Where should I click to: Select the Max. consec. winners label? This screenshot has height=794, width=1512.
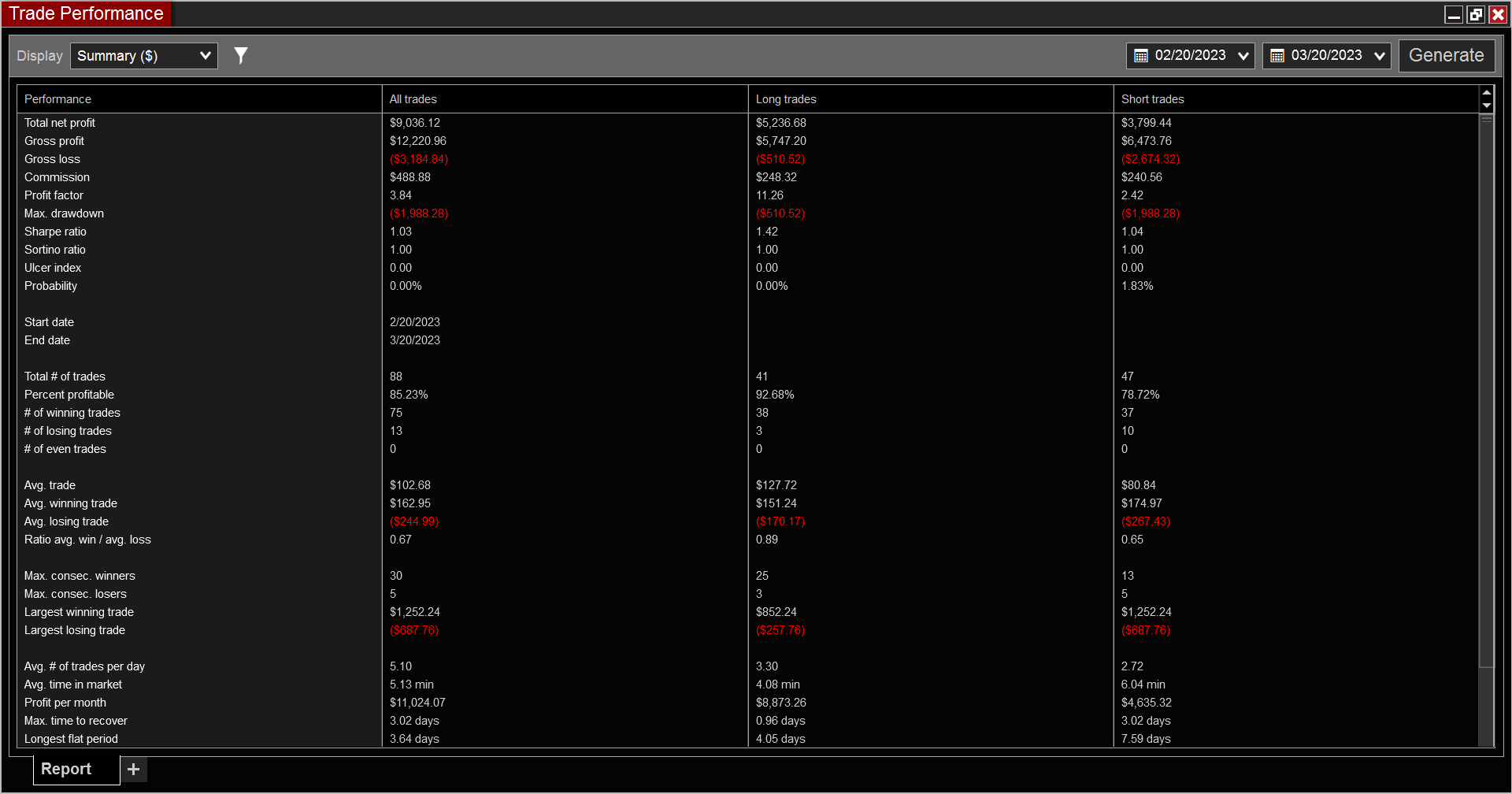coord(80,576)
